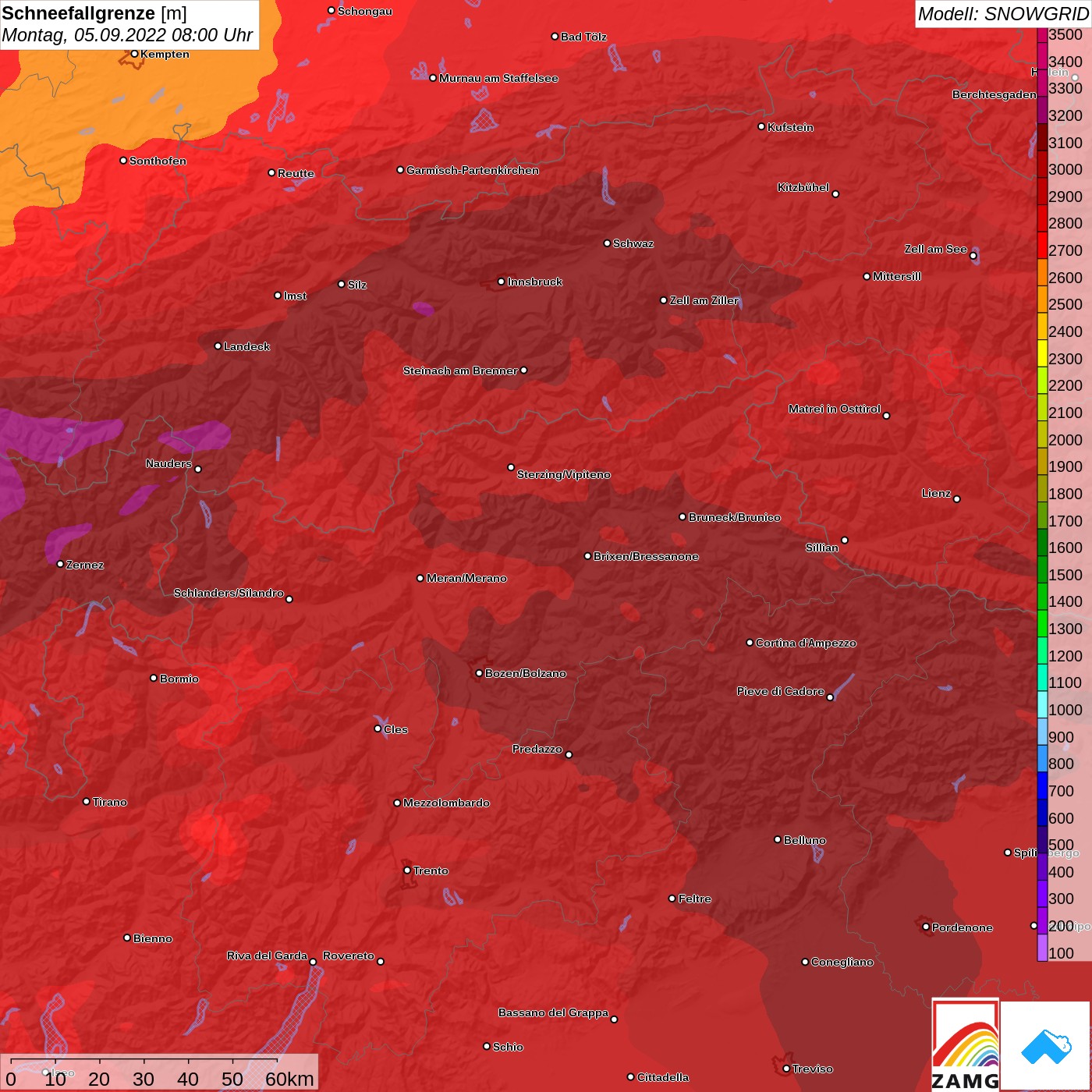
Task: Select the blue 700 legend color
Action: click(1042, 785)
